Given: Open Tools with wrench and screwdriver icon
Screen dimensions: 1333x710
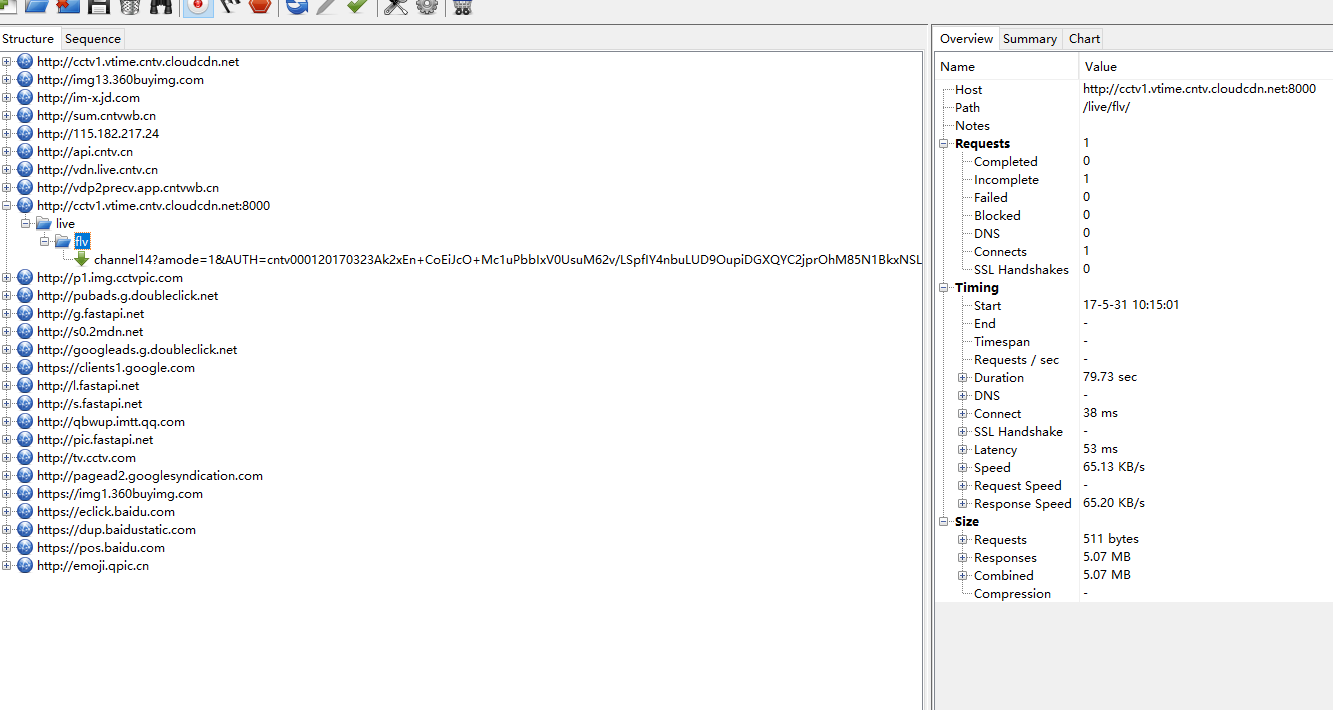Looking at the screenshot, I should tap(396, 6).
